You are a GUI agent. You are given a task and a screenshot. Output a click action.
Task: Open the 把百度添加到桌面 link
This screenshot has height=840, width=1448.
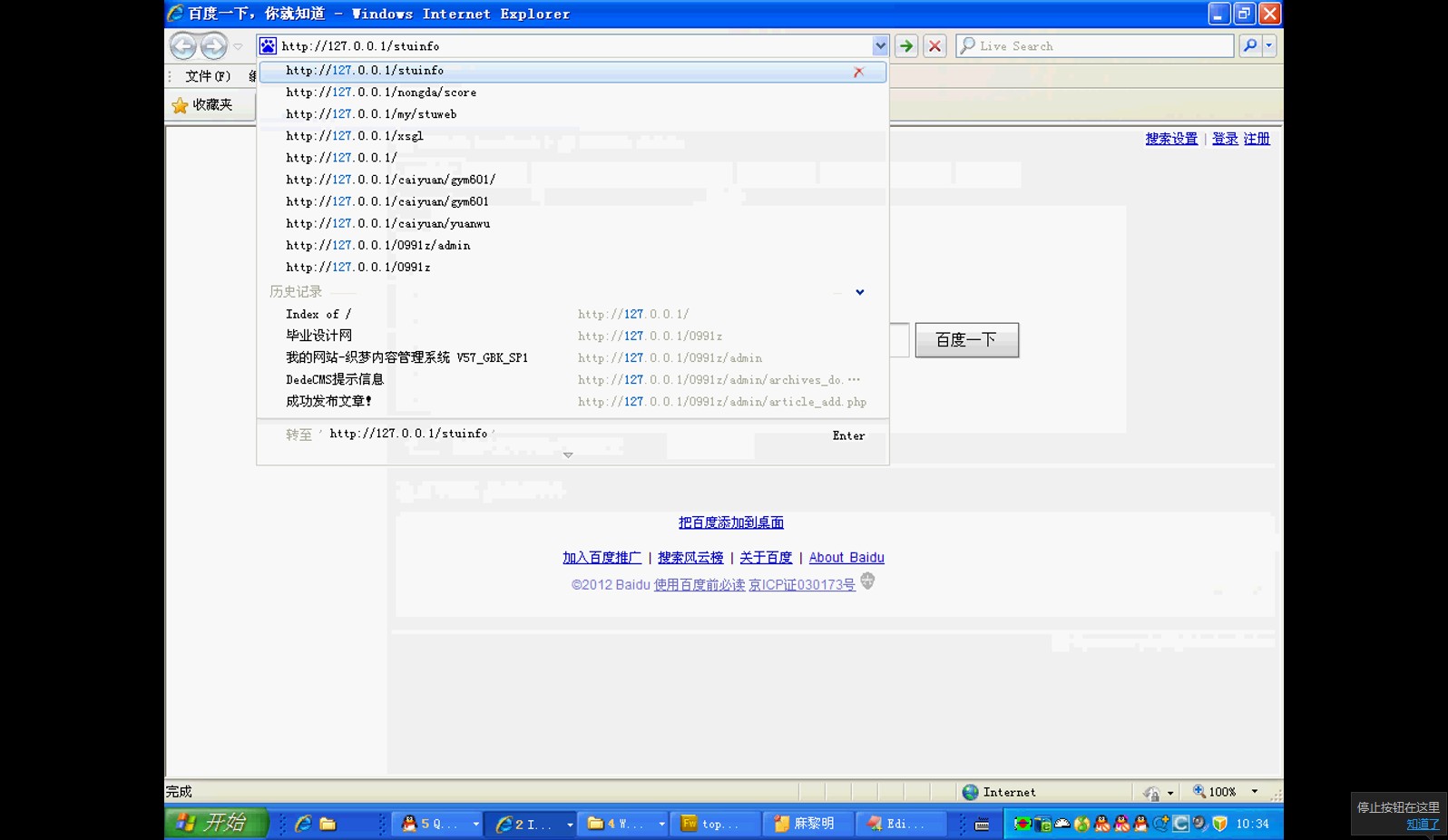731,523
